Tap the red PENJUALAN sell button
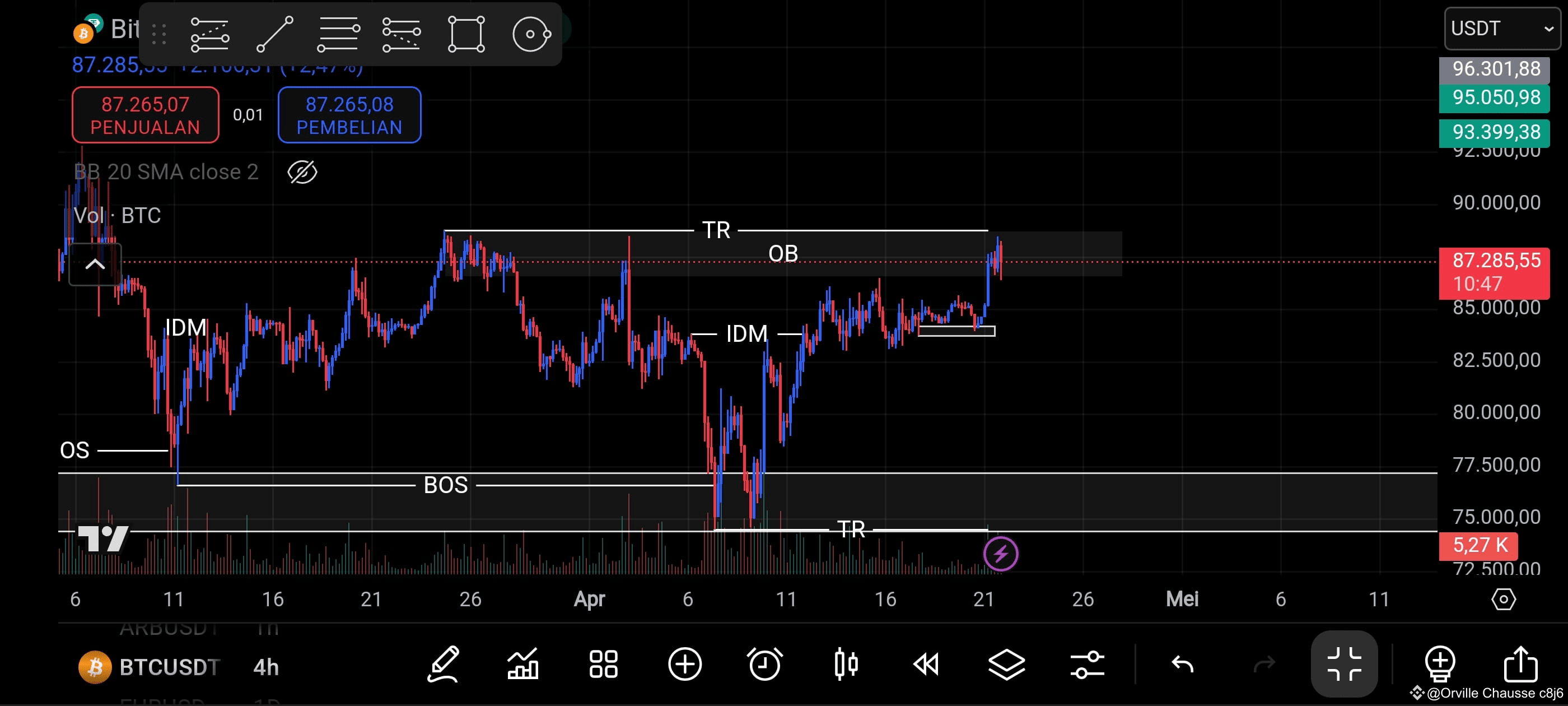This screenshot has width=1568, height=706. [x=146, y=115]
